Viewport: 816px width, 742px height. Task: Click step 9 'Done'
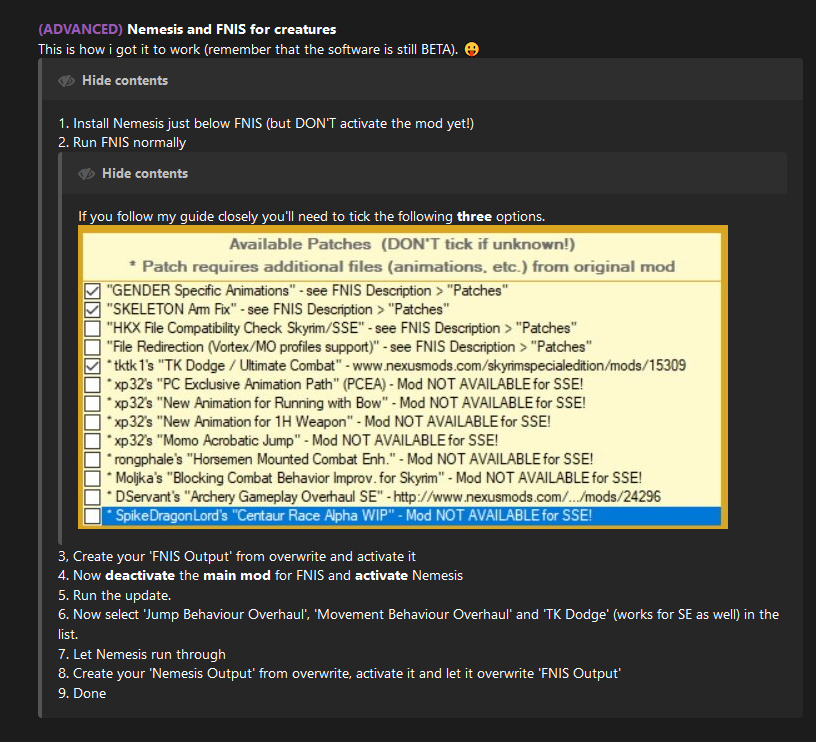pos(82,694)
